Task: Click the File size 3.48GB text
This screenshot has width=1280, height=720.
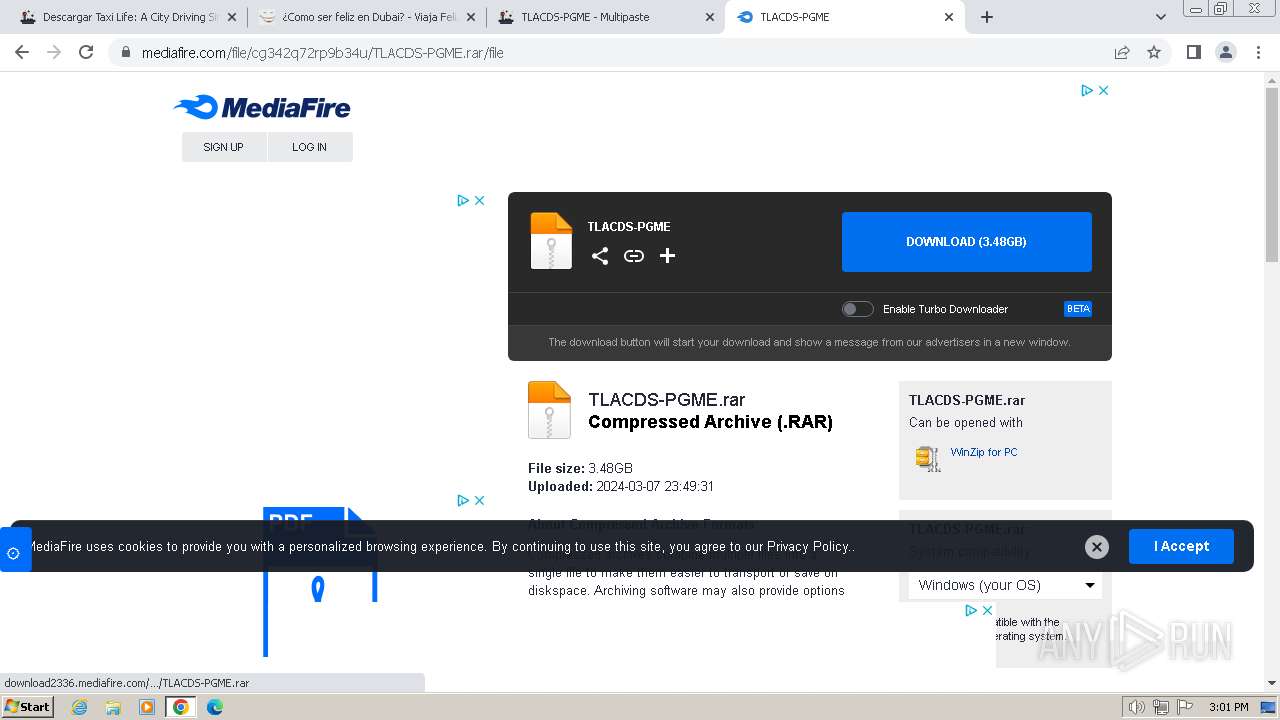Action: coord(580,468)
